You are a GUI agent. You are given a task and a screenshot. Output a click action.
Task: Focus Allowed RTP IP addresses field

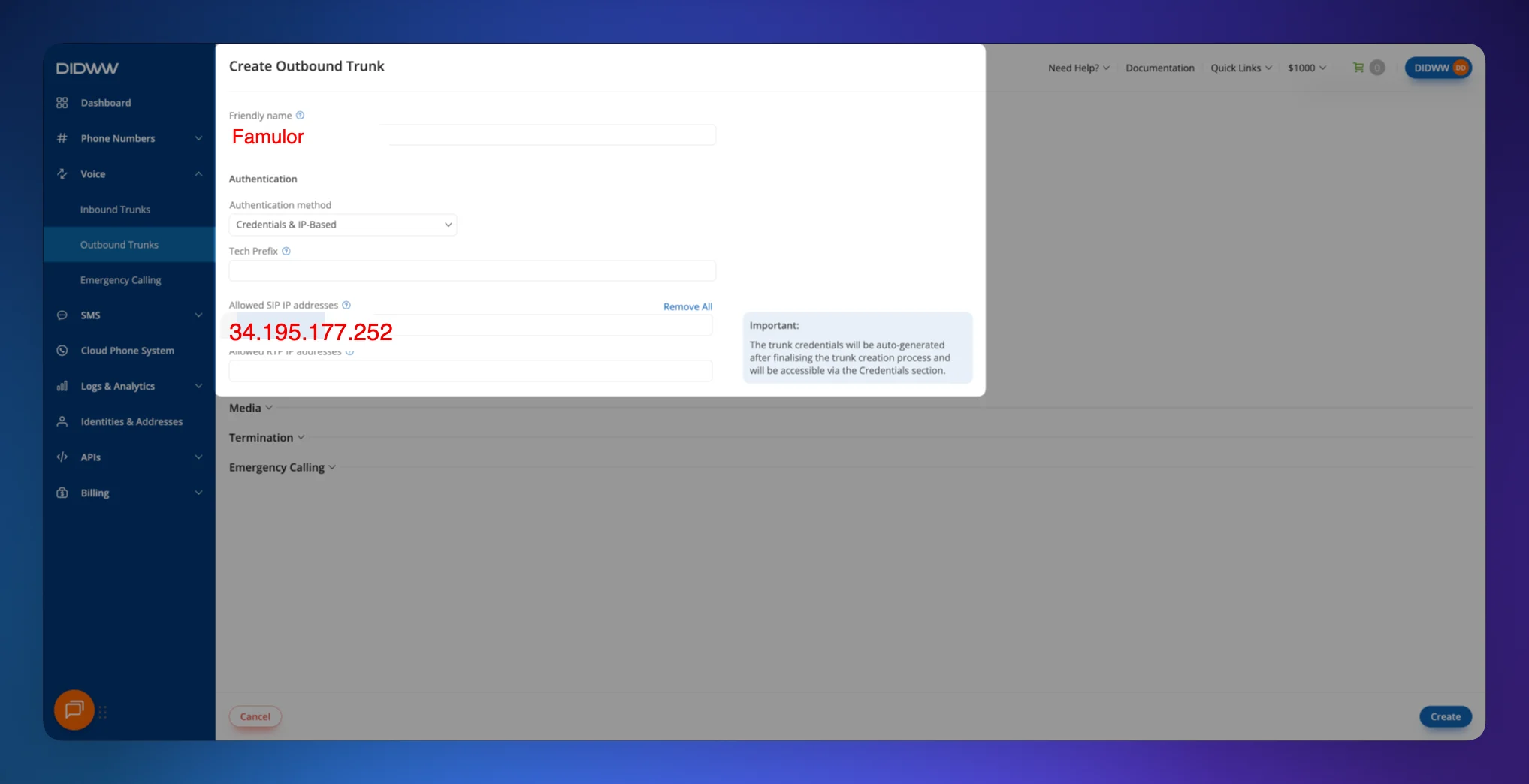click(470, 371)
